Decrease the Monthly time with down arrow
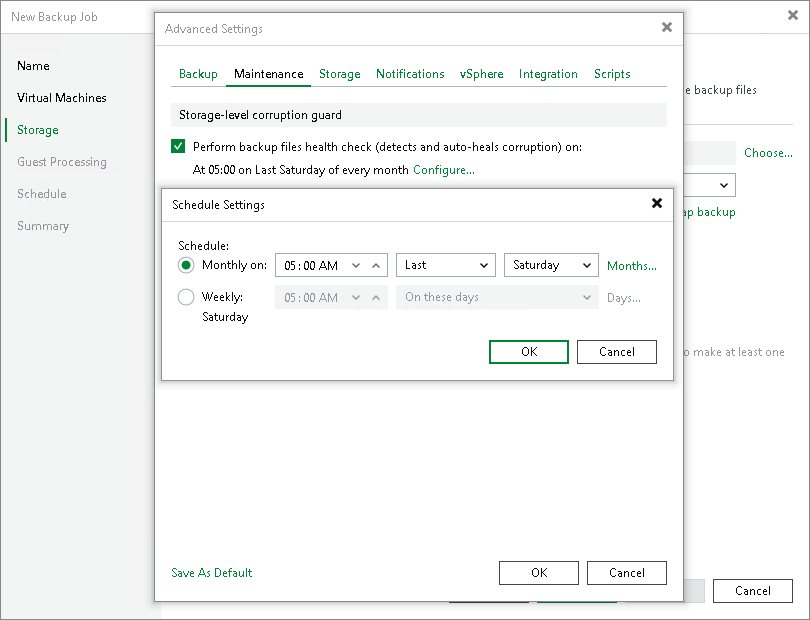 click(356, 266)
